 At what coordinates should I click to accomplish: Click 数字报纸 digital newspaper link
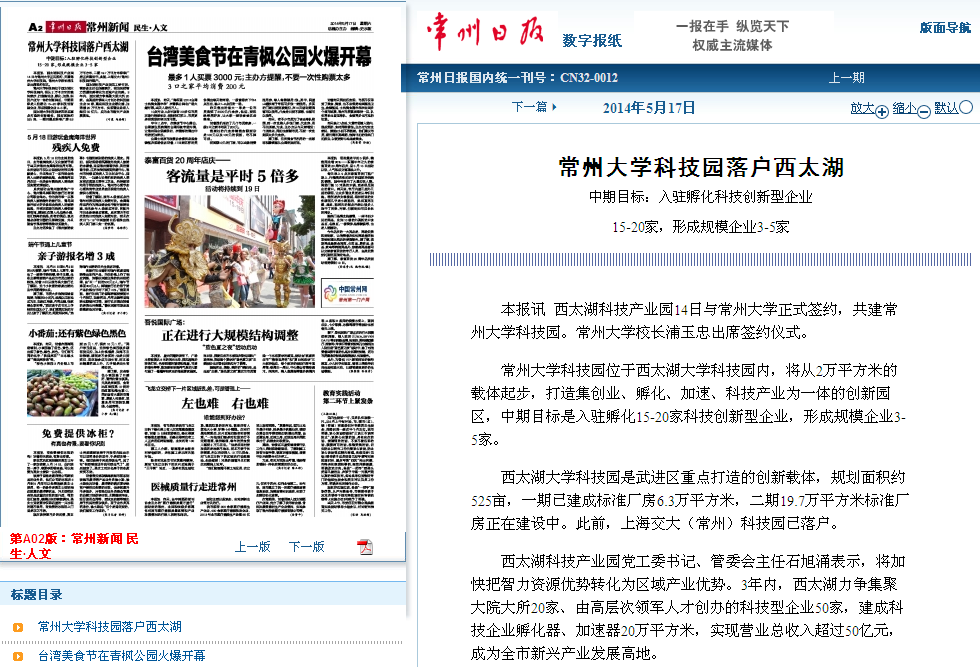click(x=592, y=40)
